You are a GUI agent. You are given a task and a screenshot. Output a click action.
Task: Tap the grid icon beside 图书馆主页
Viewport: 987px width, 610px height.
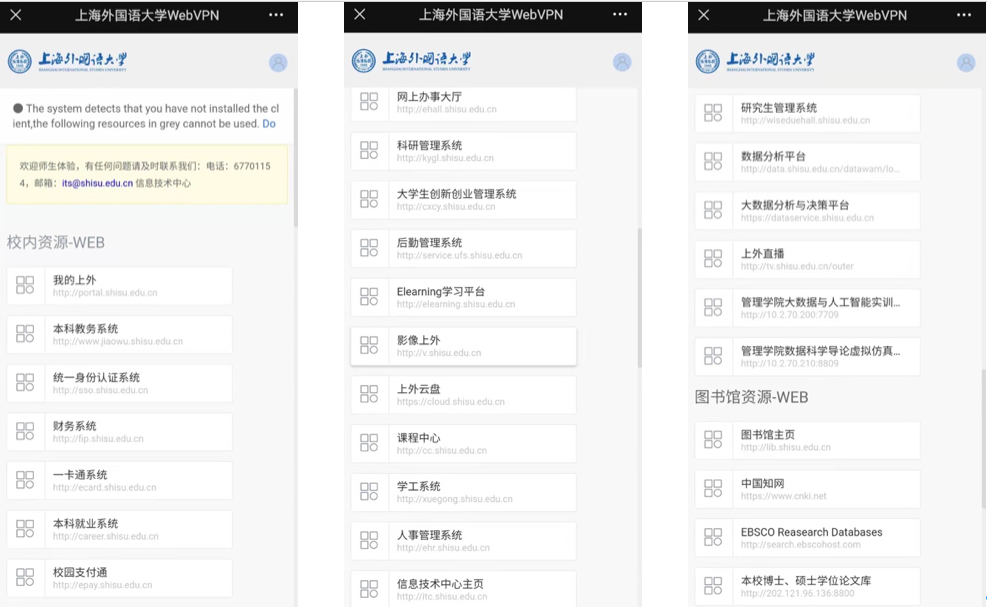coord(713,440)
